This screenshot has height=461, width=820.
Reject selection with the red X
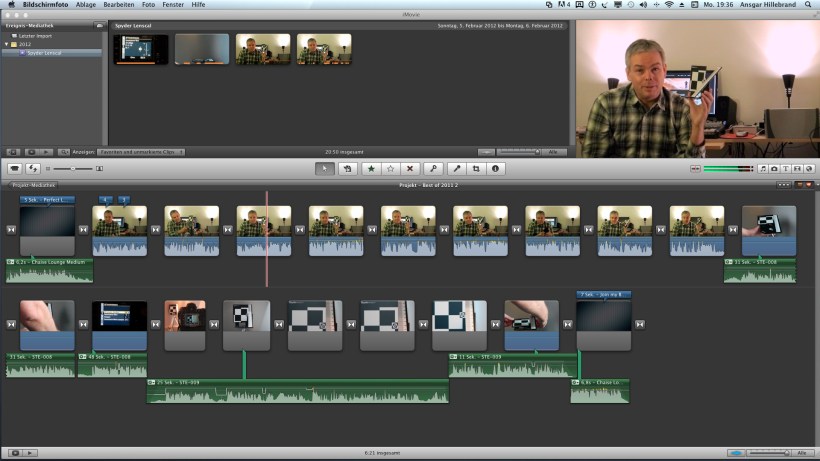pos(410,168)
